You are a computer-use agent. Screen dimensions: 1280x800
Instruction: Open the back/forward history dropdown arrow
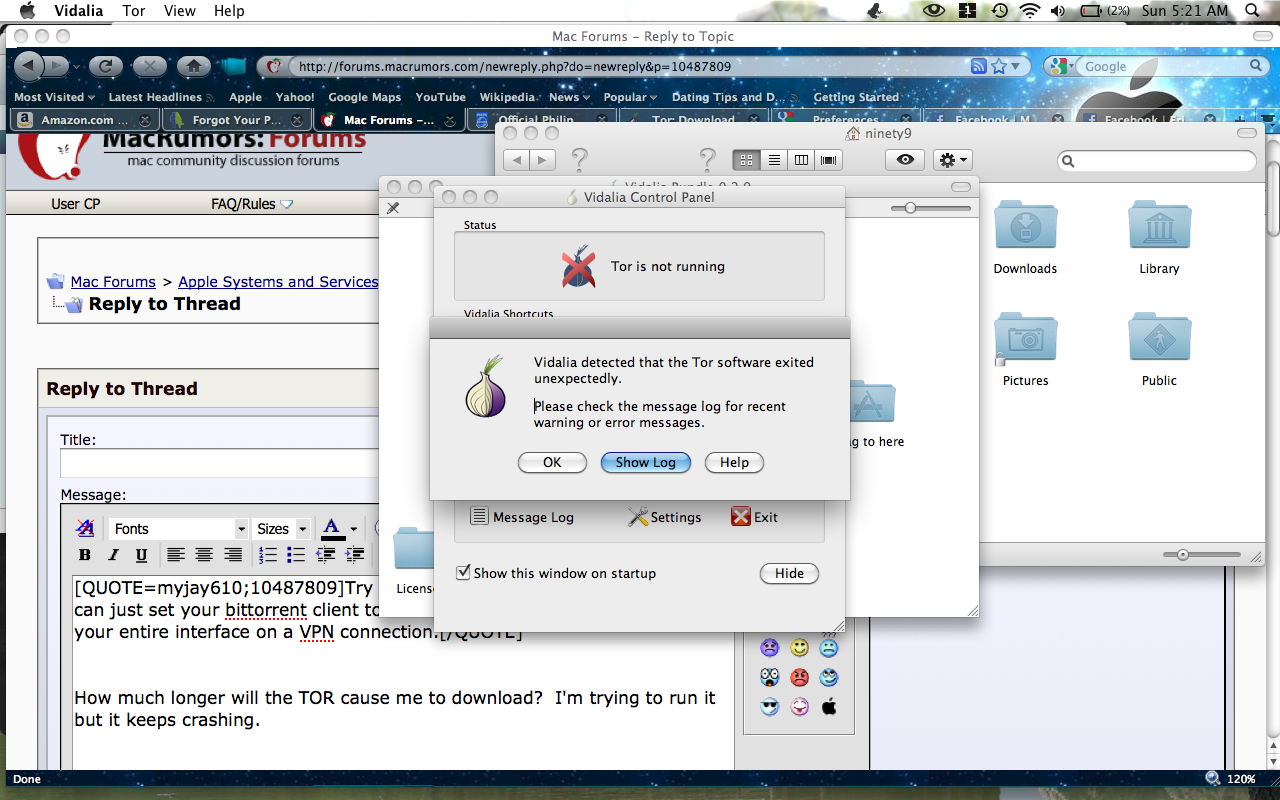point(78,66)
